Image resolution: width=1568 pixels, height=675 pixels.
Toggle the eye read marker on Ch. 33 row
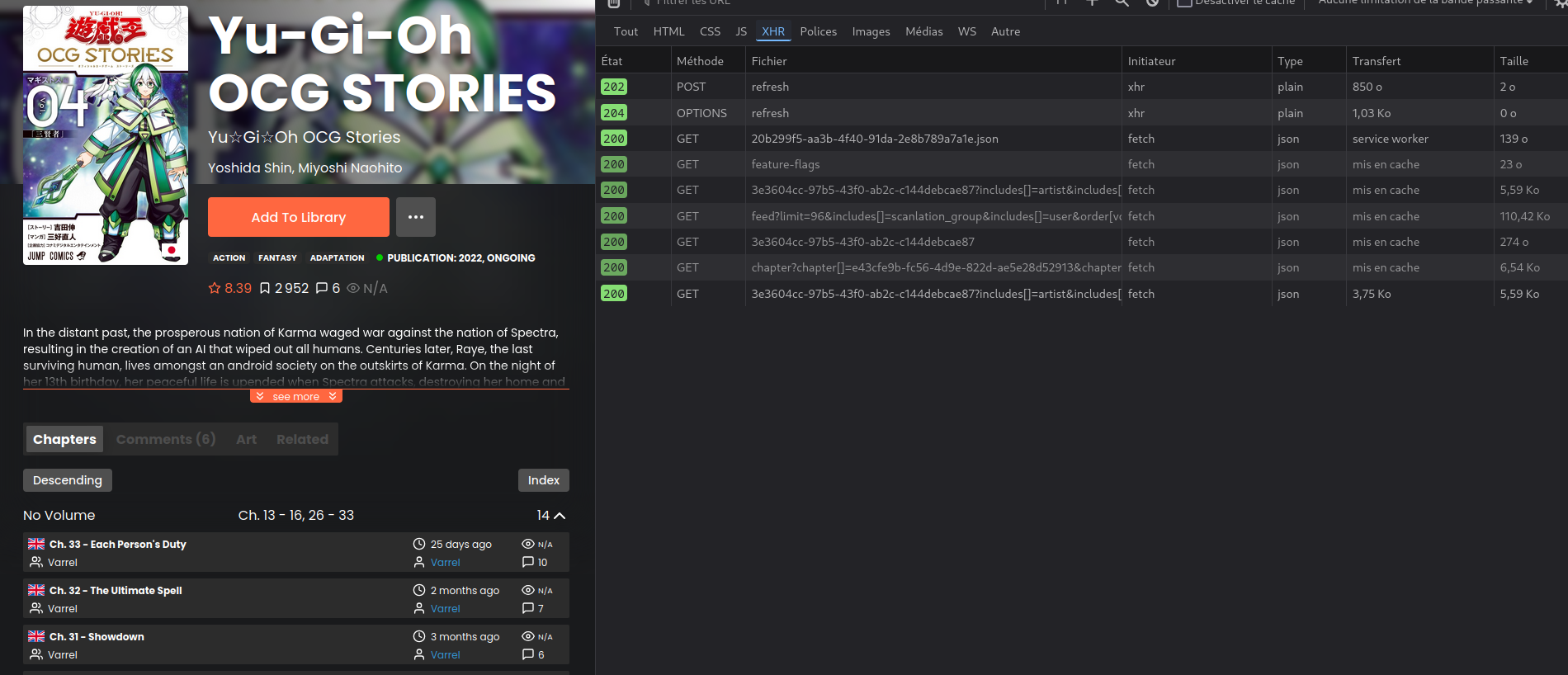(528, 544)
